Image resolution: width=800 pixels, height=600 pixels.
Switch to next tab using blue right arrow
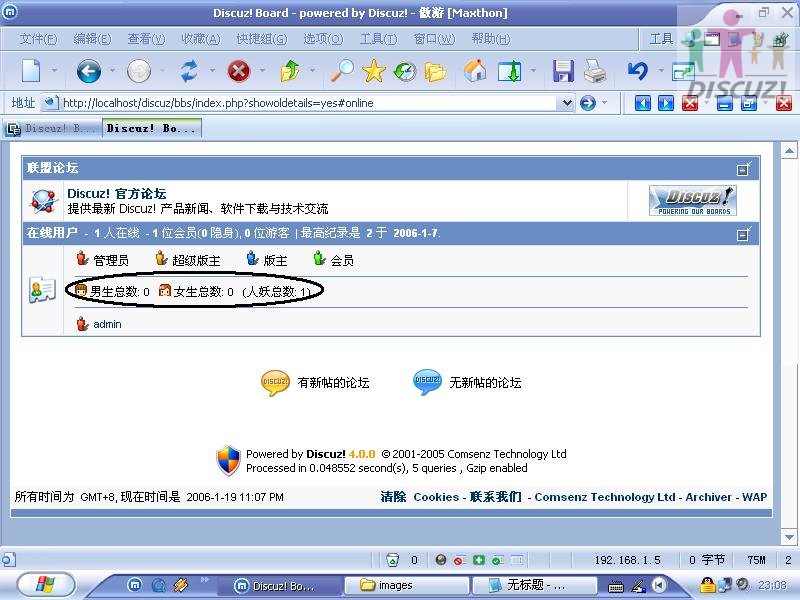[x=666, y=103]
